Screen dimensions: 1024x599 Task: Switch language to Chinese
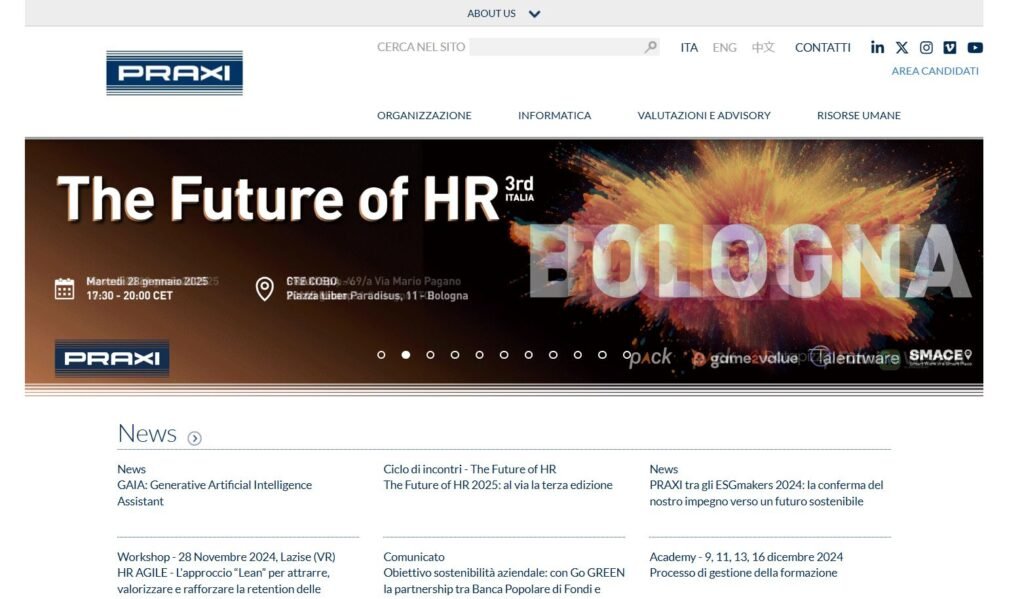[763, 48]
